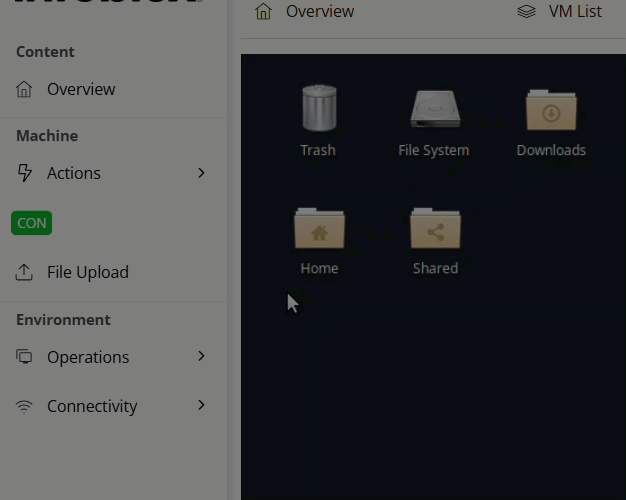Click the Connectivity wifi icon

point(24,407)
